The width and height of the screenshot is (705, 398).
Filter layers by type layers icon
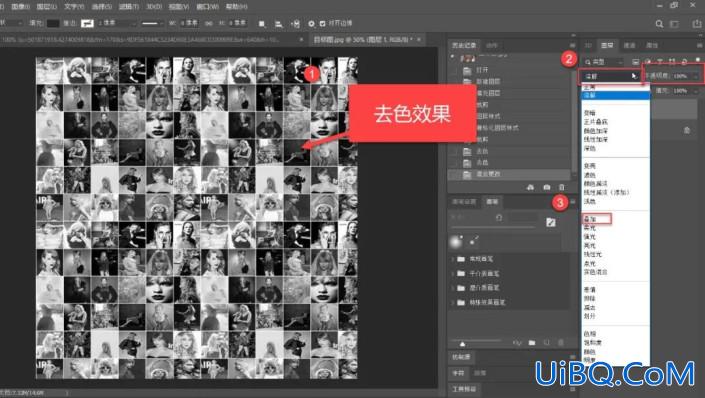coord(660,62)
